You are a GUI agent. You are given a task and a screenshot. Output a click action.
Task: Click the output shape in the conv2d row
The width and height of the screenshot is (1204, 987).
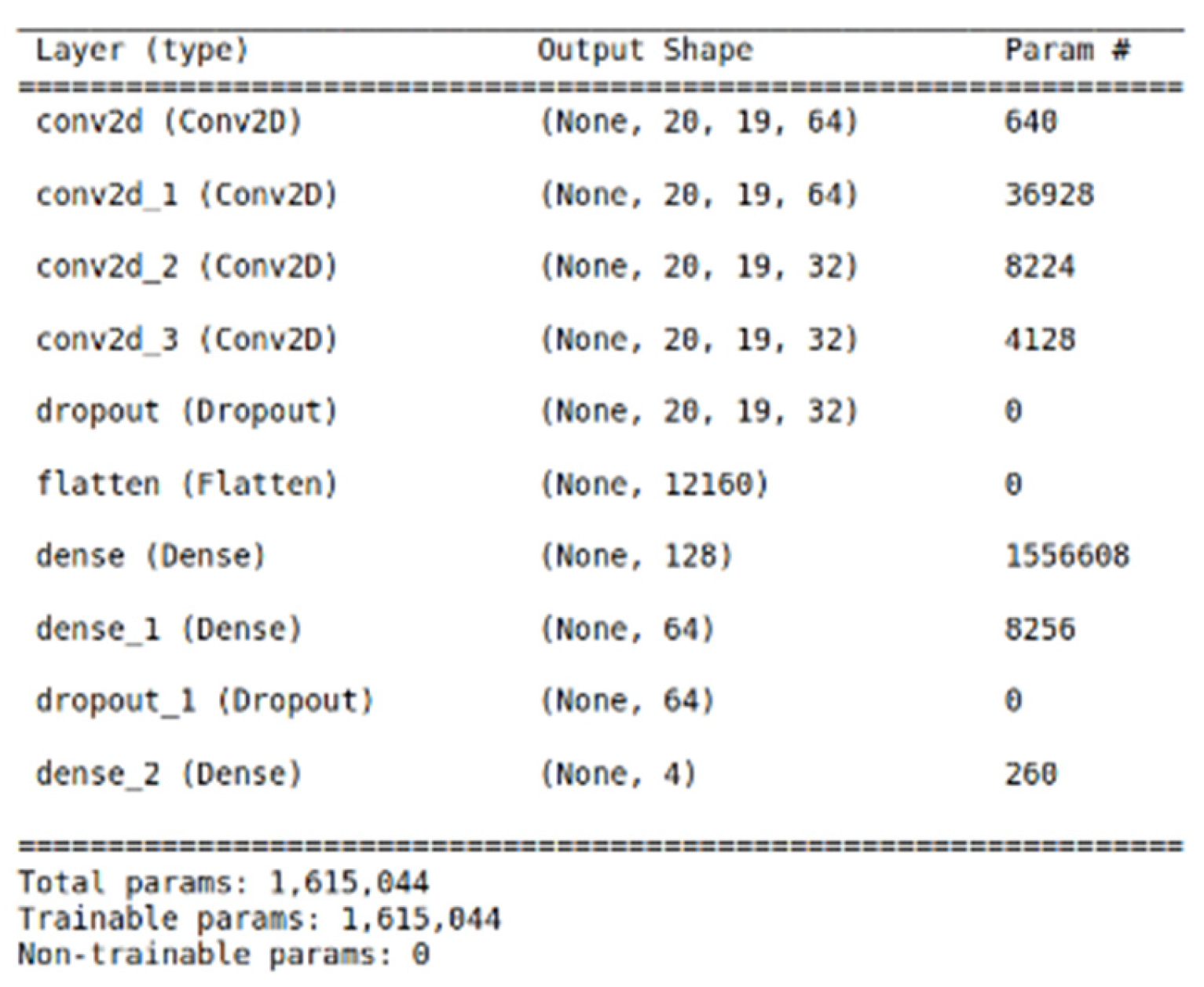pos(699,122)
